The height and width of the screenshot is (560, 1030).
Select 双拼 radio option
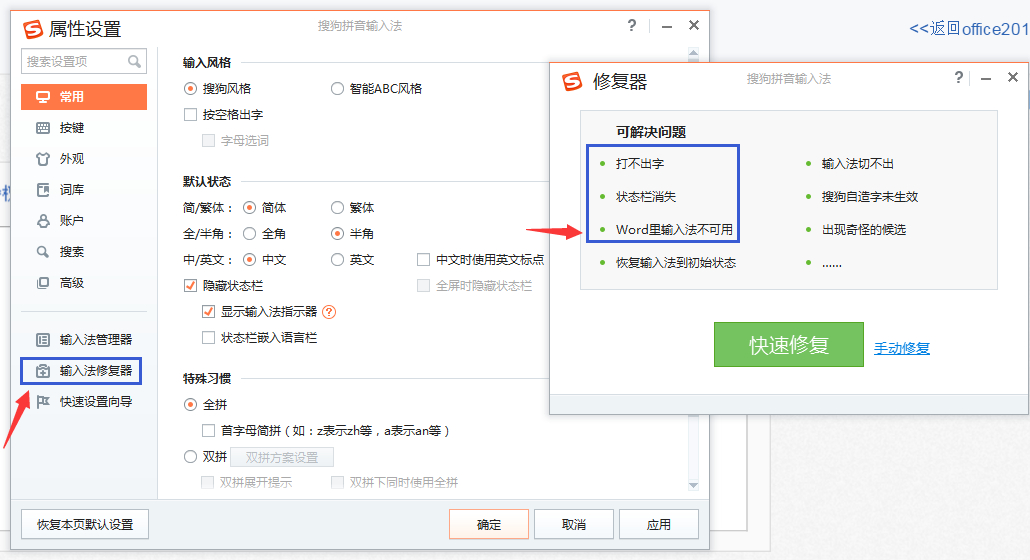click(190, 457)
